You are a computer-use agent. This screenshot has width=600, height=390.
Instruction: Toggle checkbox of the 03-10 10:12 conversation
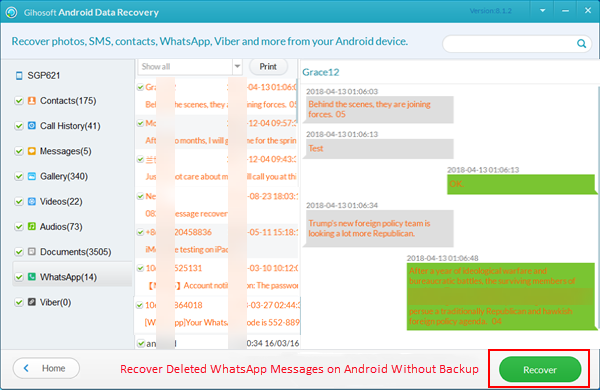point(140,268)
